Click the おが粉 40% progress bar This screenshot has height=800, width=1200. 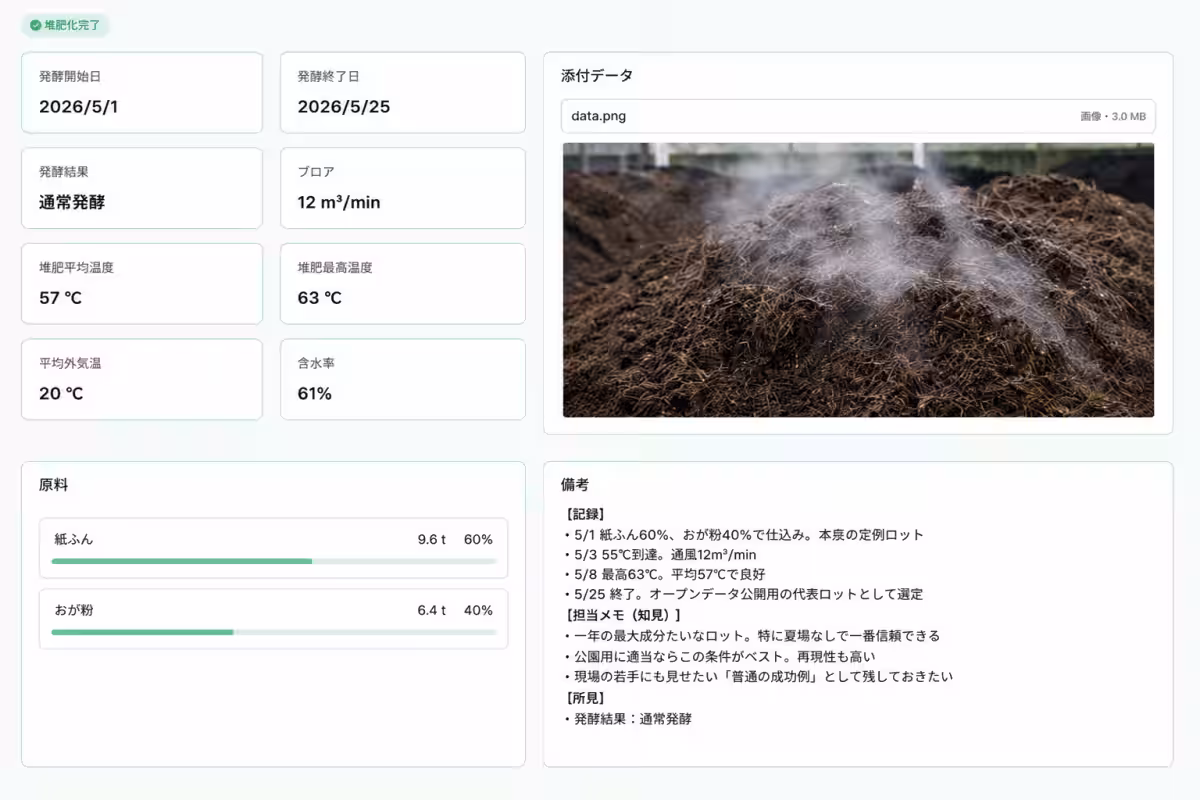point(274,632)
